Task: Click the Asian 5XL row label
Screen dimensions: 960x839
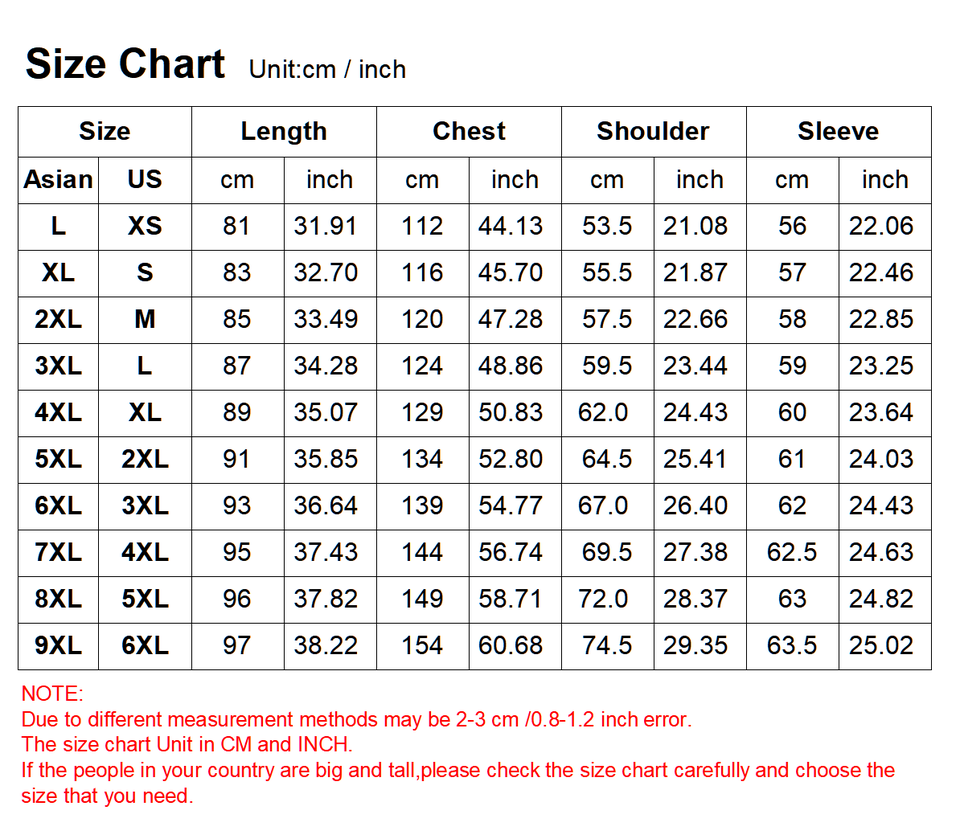Action: [58, 459]
